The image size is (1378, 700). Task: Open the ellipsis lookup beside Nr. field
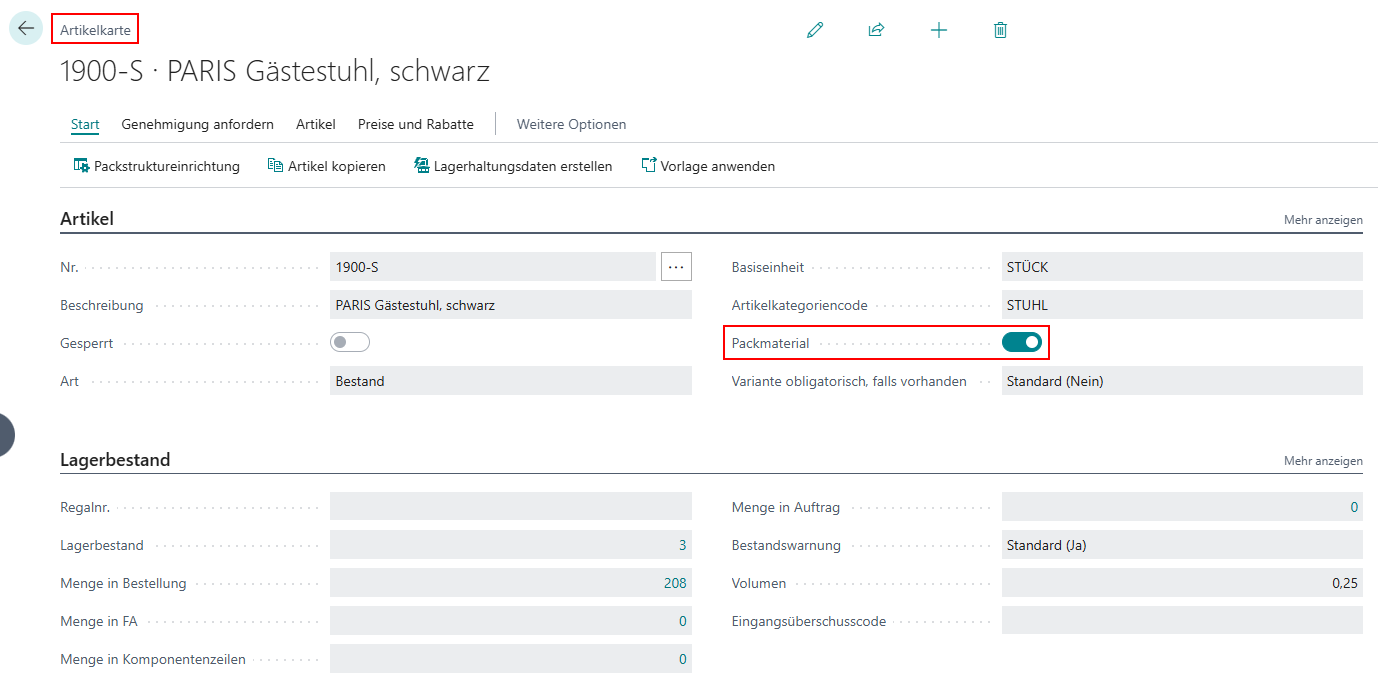(x=676, y=267)
